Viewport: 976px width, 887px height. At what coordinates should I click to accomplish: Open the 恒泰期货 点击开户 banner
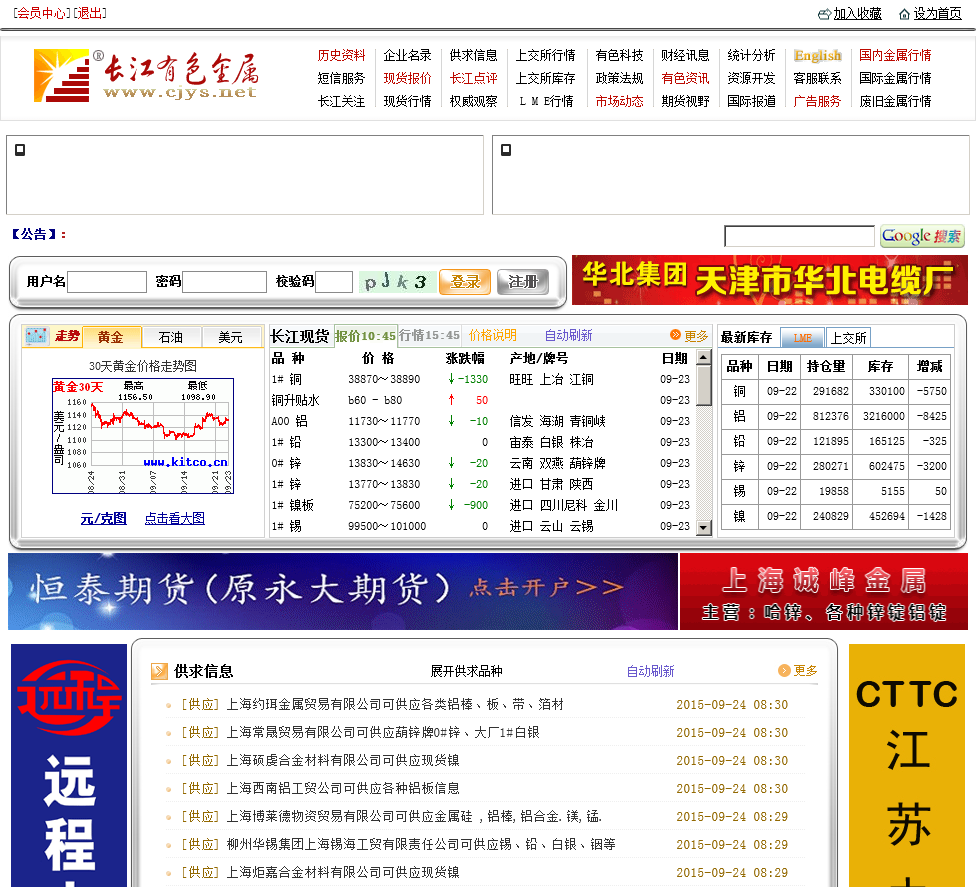(x=343, y=591)
